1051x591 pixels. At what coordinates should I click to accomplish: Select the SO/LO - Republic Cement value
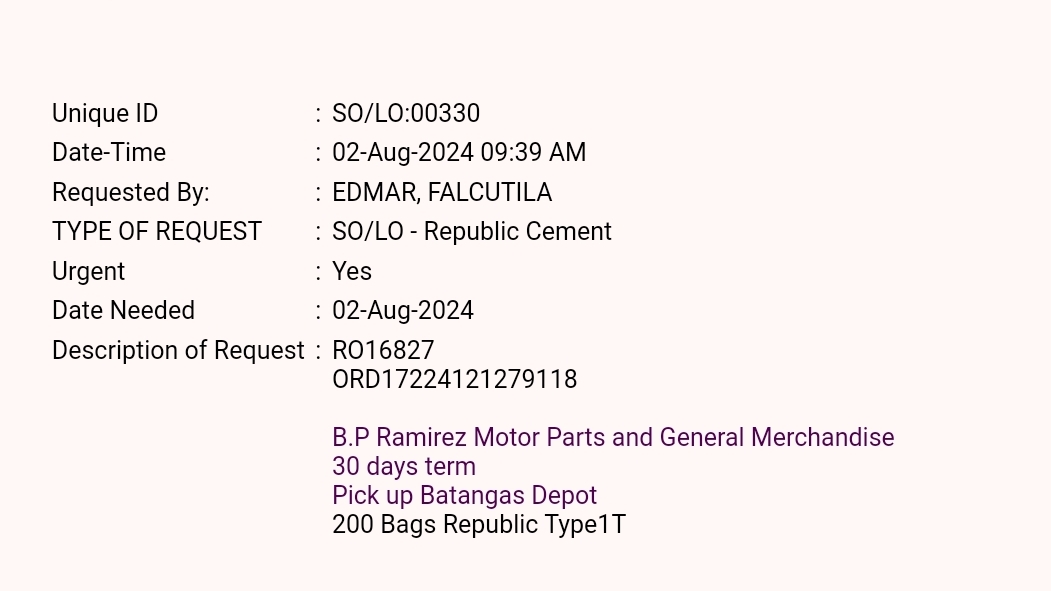click(x=472, y=232)
